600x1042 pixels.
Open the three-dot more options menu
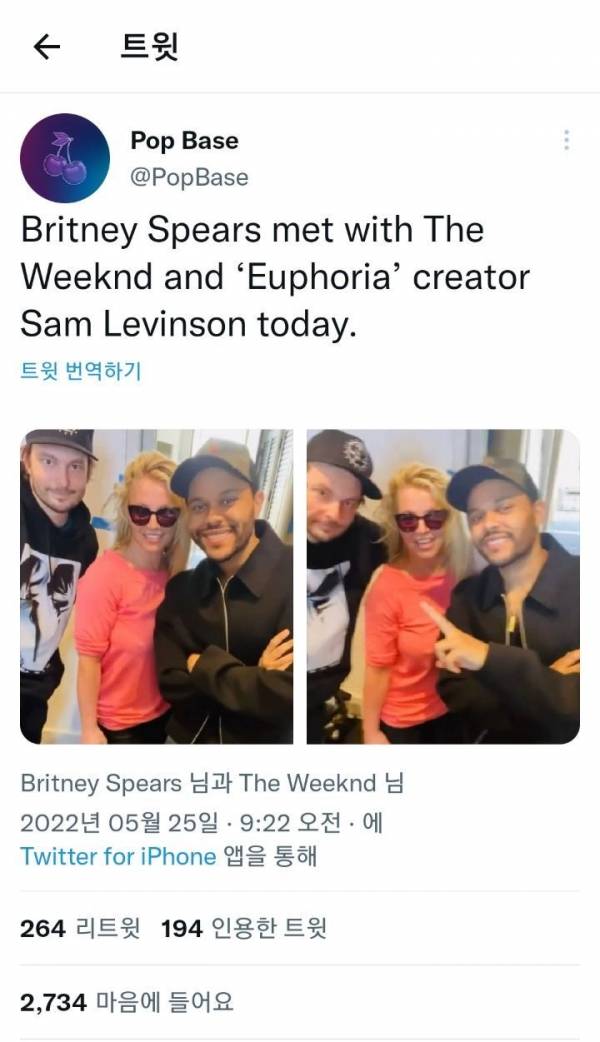[566, 140]
